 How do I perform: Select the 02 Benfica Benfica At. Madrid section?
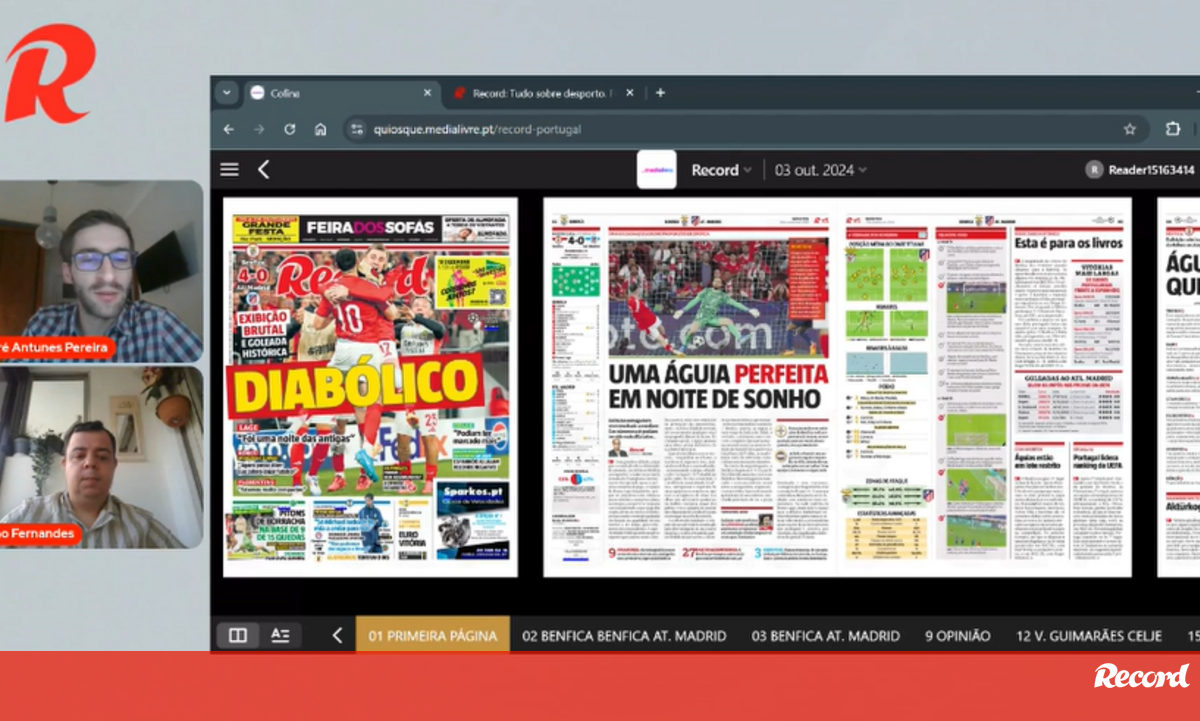(624, 635)
